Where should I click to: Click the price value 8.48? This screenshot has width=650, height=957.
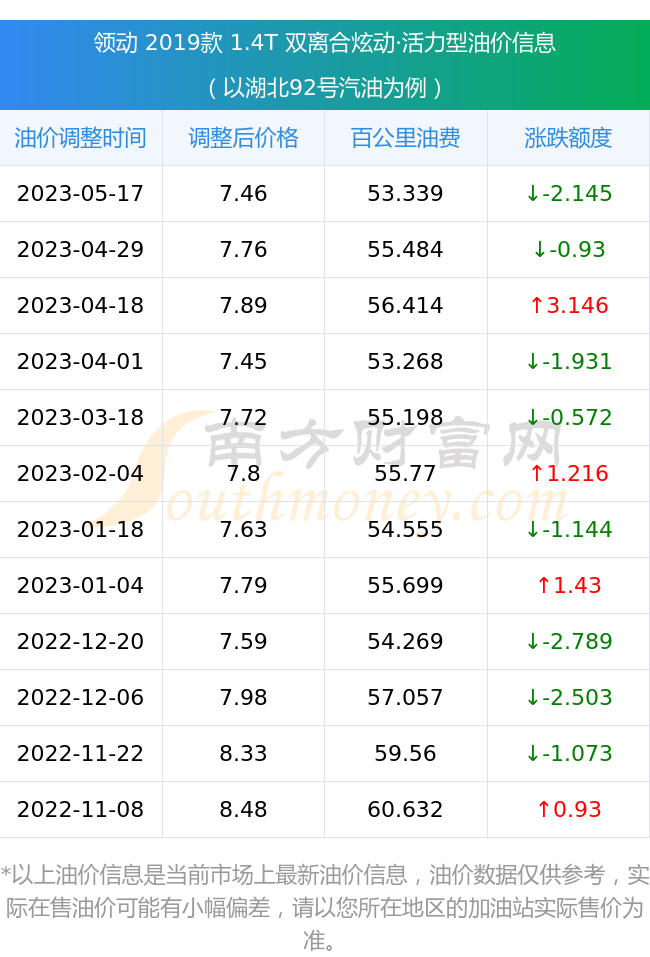[244, 809]
